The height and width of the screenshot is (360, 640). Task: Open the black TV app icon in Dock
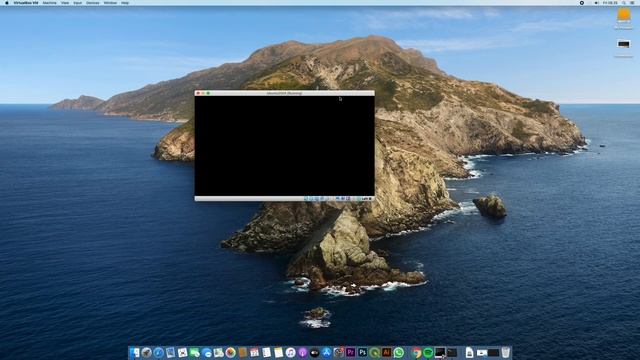pyautogui.click(x=314, y=352)
